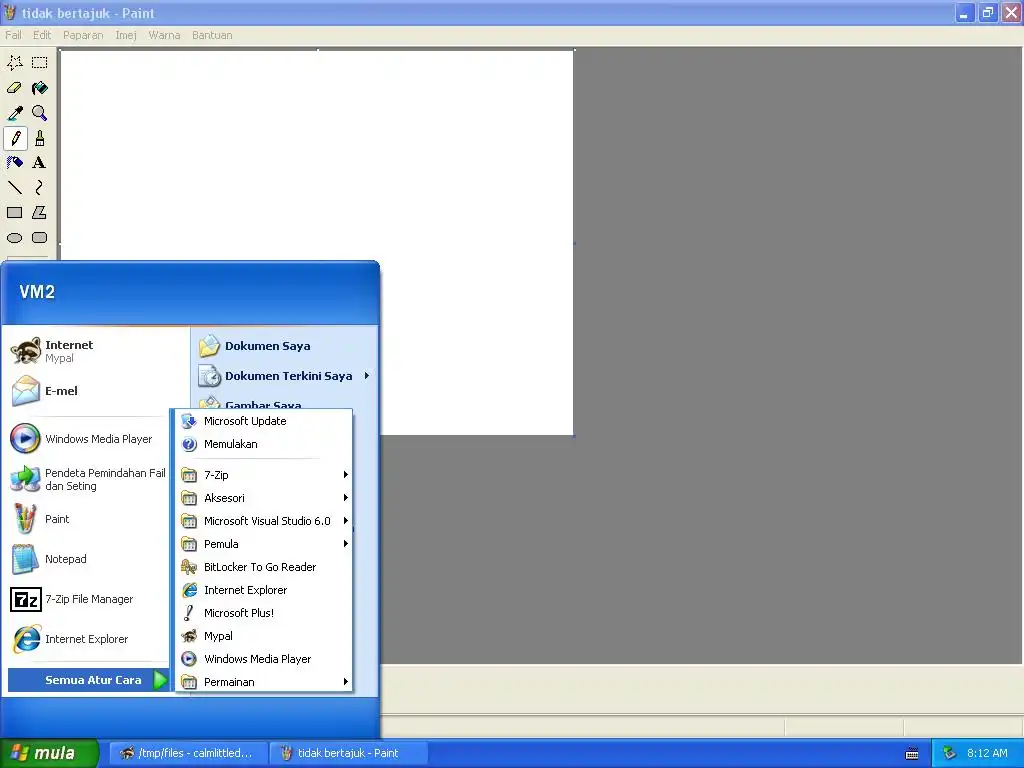1024x768 pixels.
Task: Select the Brush tool
Action: (40, 138)
